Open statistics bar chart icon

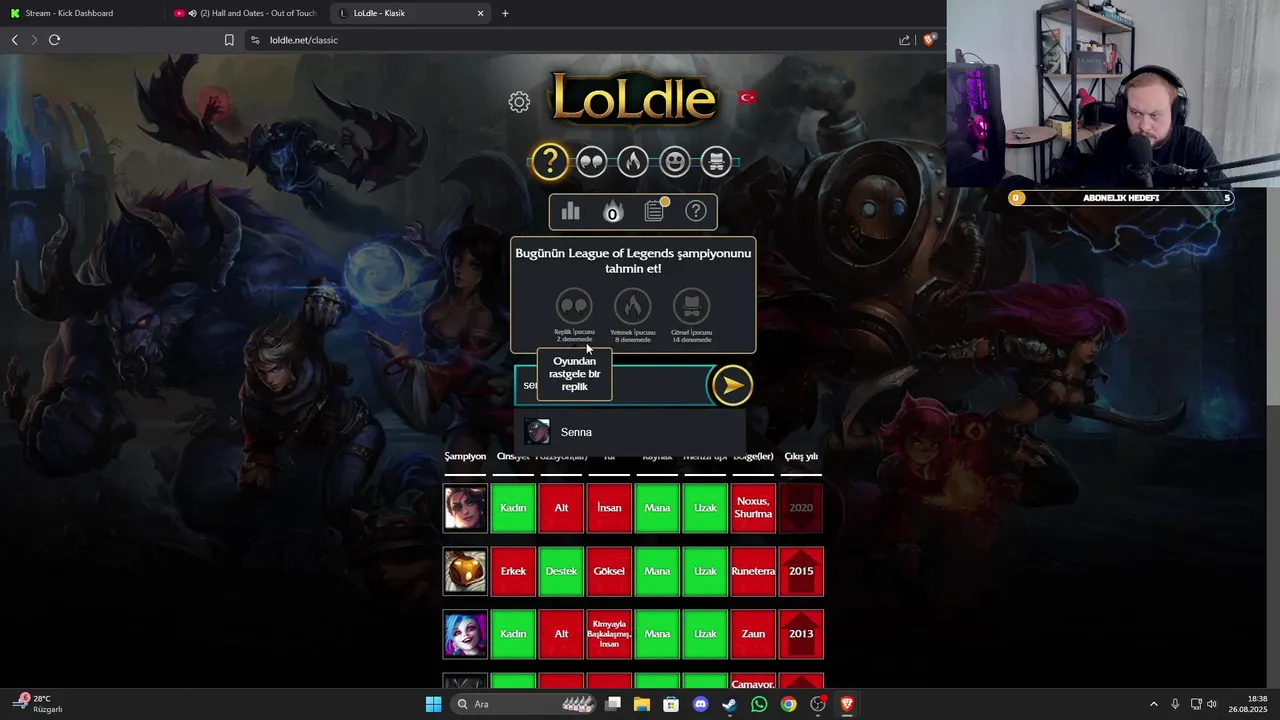(571, 211)
